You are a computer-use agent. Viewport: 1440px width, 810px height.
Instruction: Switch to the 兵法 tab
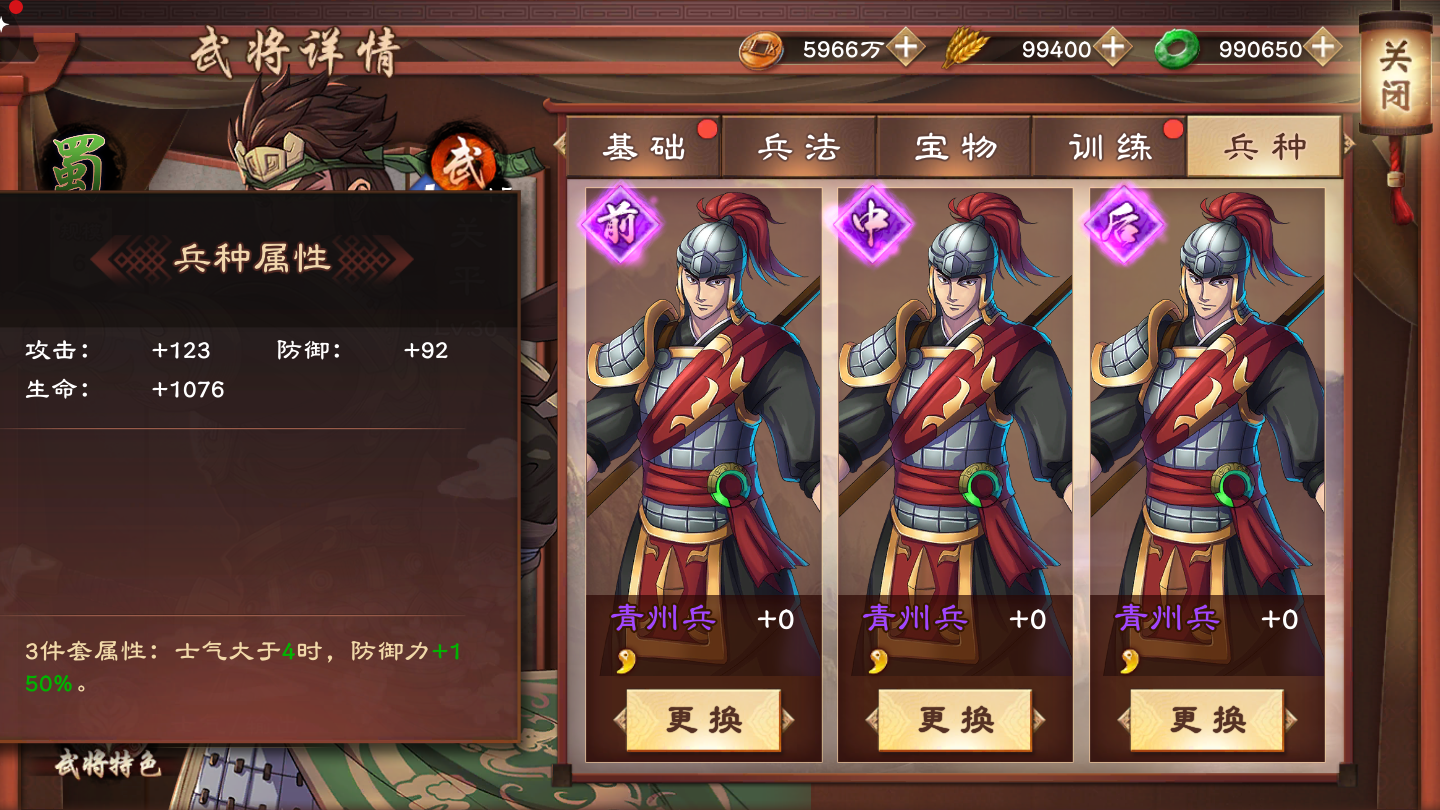click(x=799, y=148)
